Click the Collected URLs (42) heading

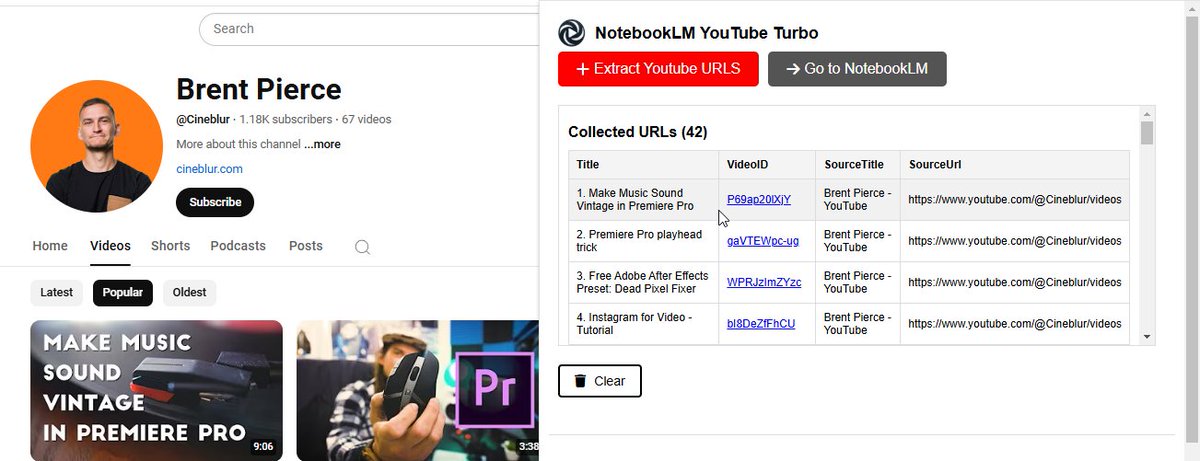point(638,132)
